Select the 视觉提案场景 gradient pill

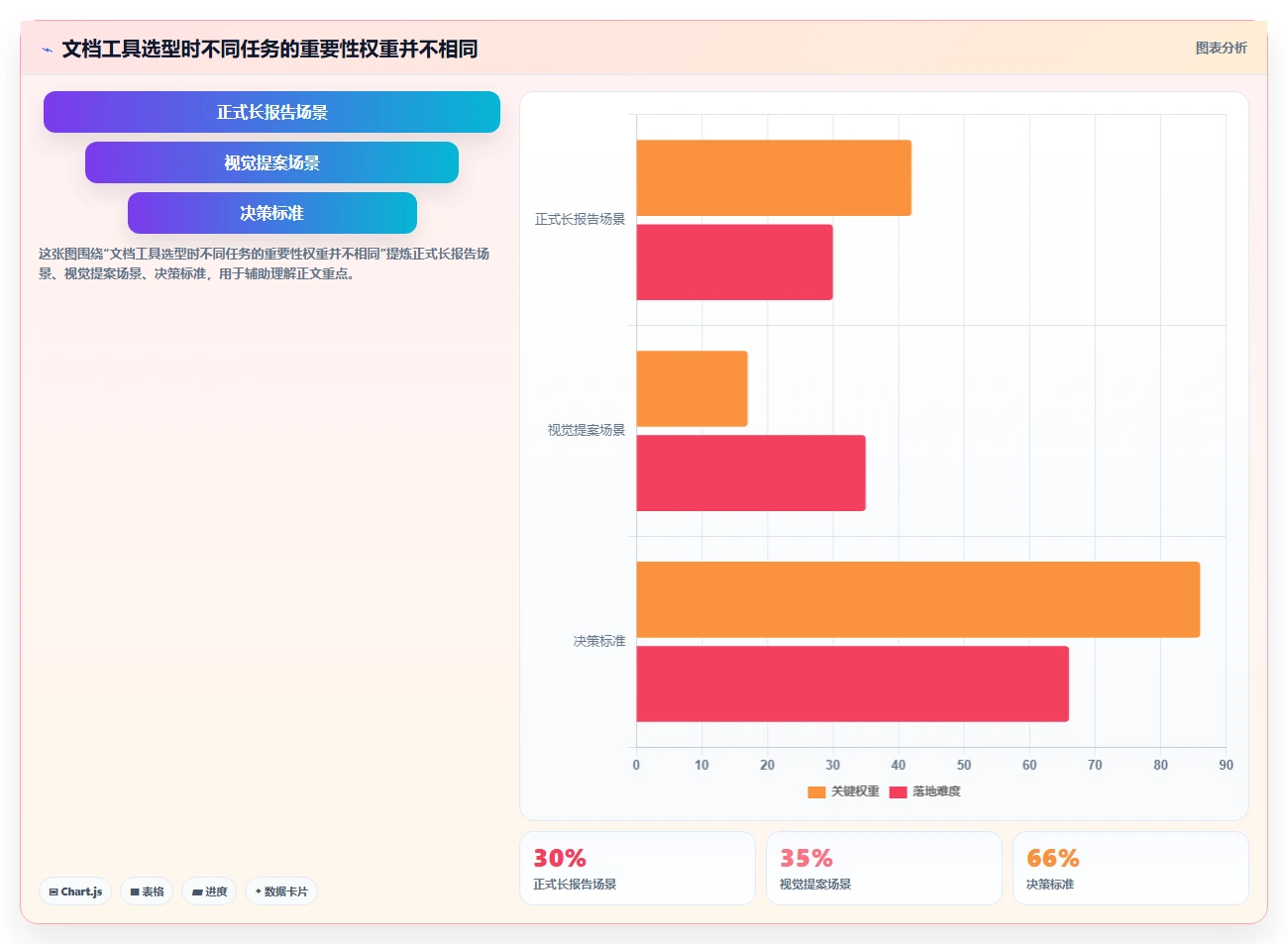click(x=271, y=162)
